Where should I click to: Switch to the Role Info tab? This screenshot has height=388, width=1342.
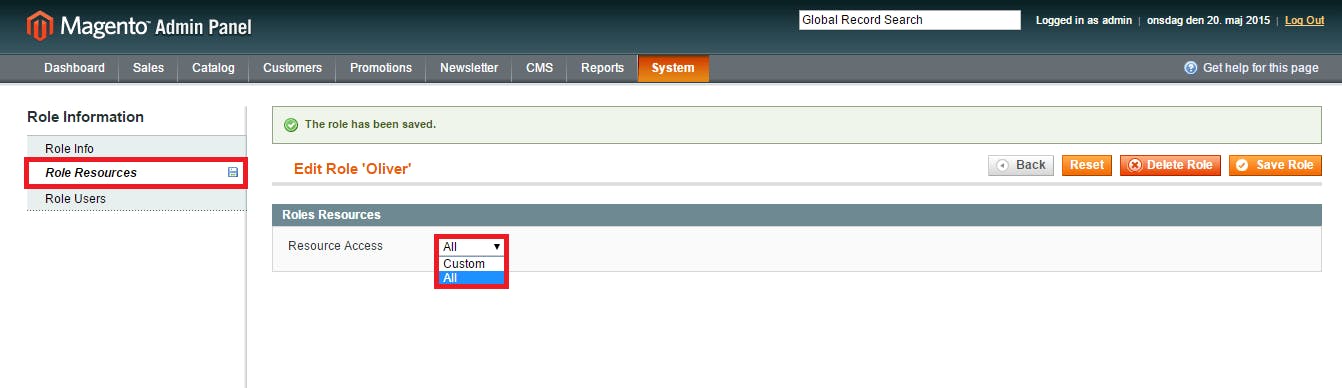(x=136, y=149)
